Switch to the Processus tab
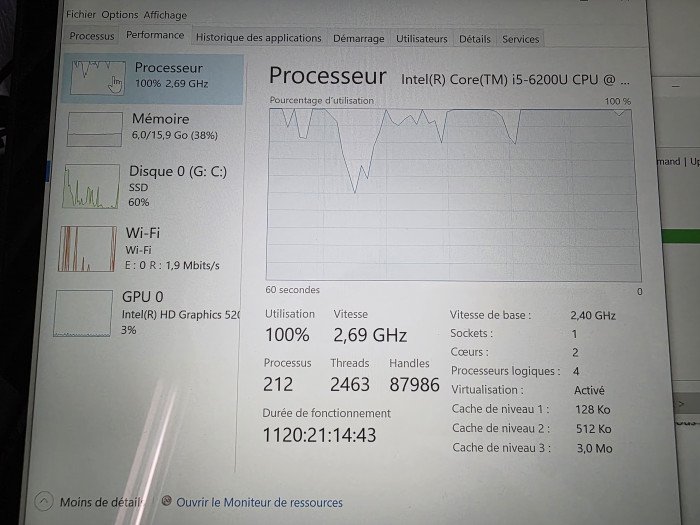This screenshot has height=525, width=700. pyautogui.click(x=92, y=36)
